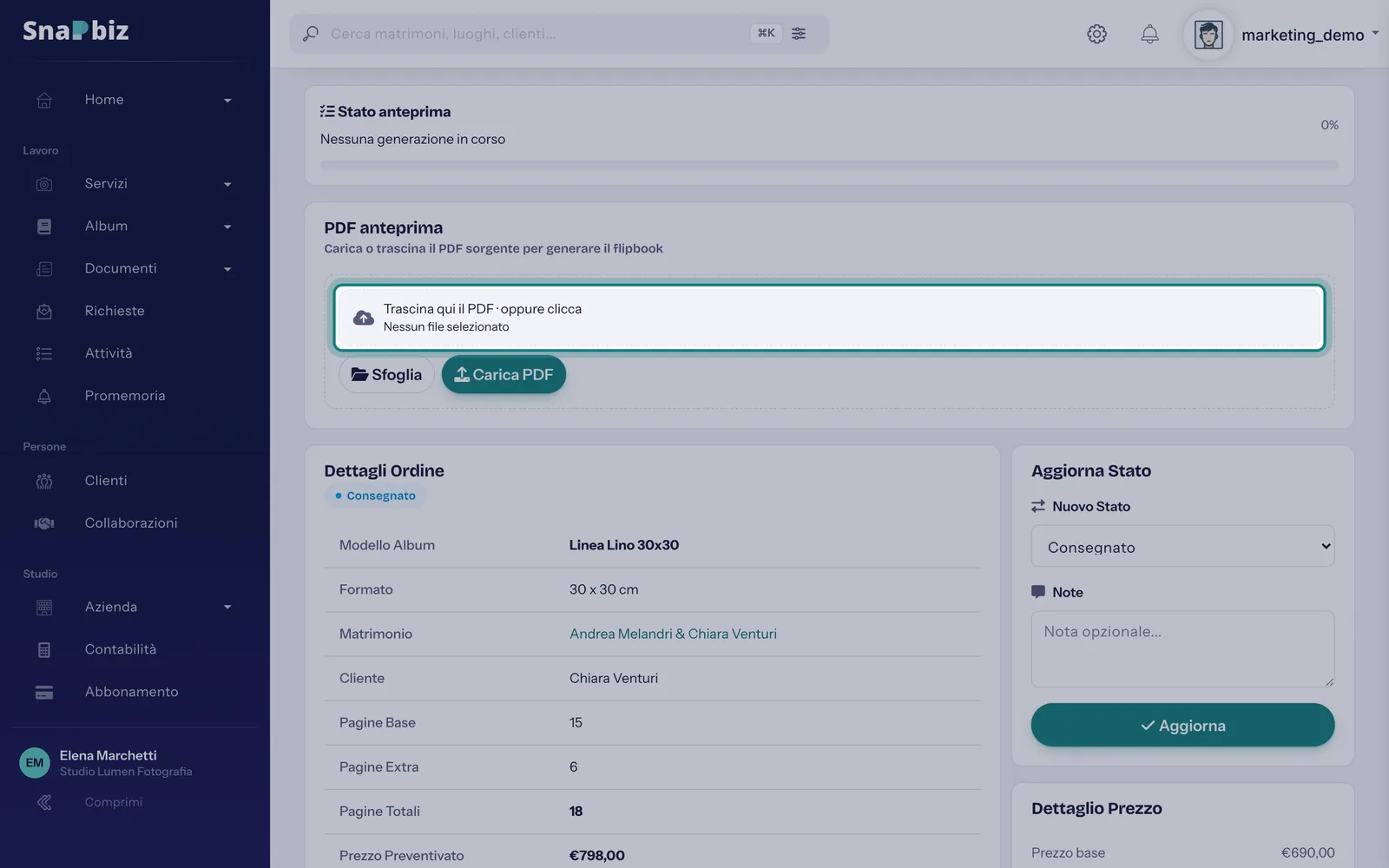Viewport: 1389px width, 868px height.
Task: Click the Sfoglia button
Action: (x=386, y=374)
